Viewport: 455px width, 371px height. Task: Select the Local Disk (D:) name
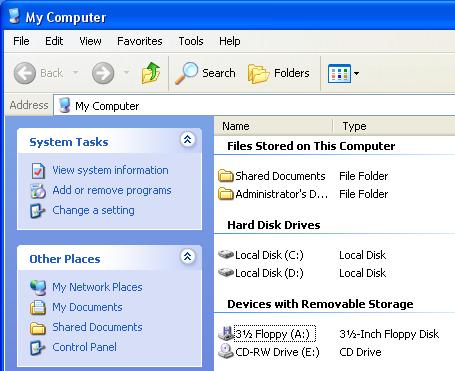tap(269, 273)
